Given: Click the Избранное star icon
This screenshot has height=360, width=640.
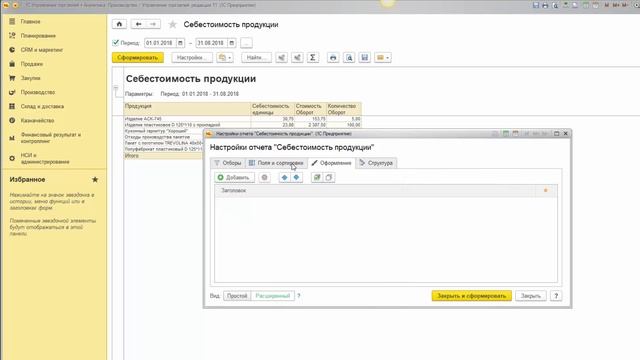Looking at the screenshot, I should tap(95, 180).
